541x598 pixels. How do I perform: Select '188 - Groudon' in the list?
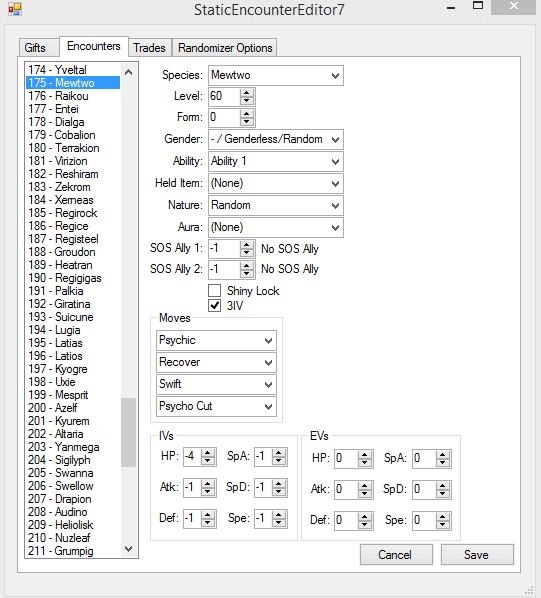click(x=73, y=252)
